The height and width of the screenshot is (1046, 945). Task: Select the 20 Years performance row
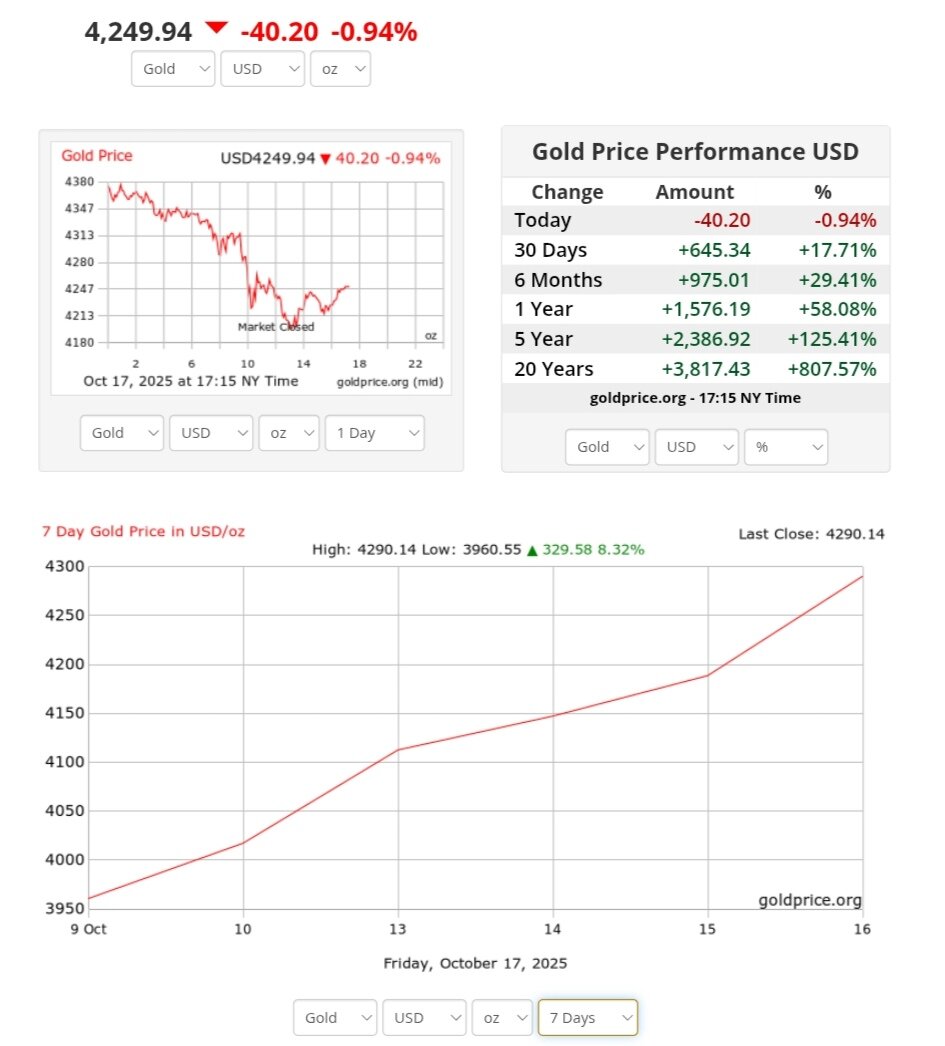(695, 369)
